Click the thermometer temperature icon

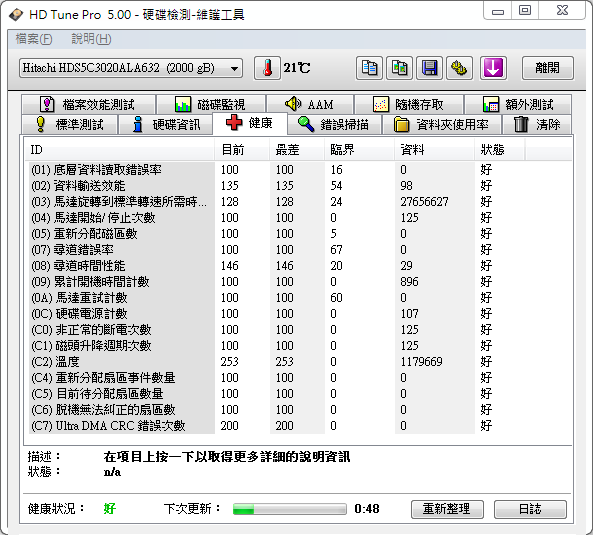click(x=267, y=68)
